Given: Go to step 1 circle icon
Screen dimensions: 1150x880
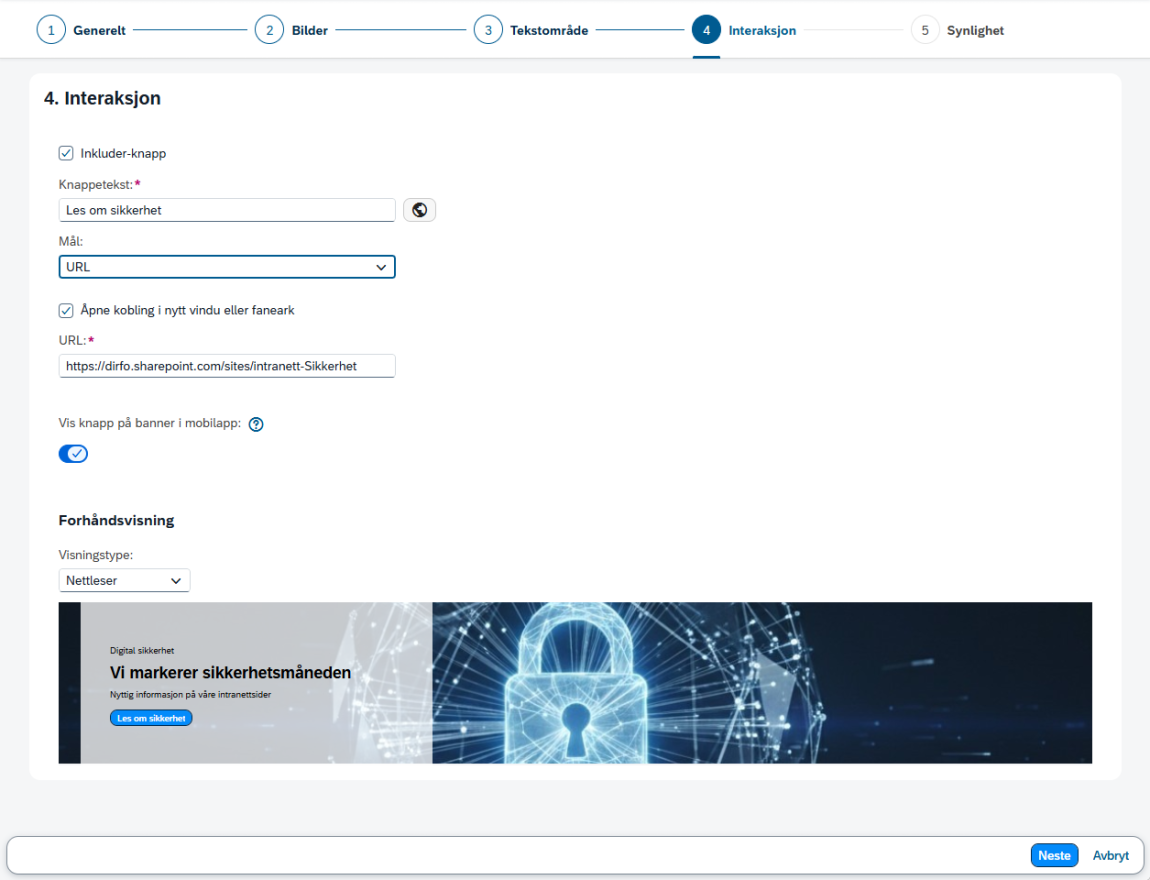Looking at the screenshot, I should 51,30.
